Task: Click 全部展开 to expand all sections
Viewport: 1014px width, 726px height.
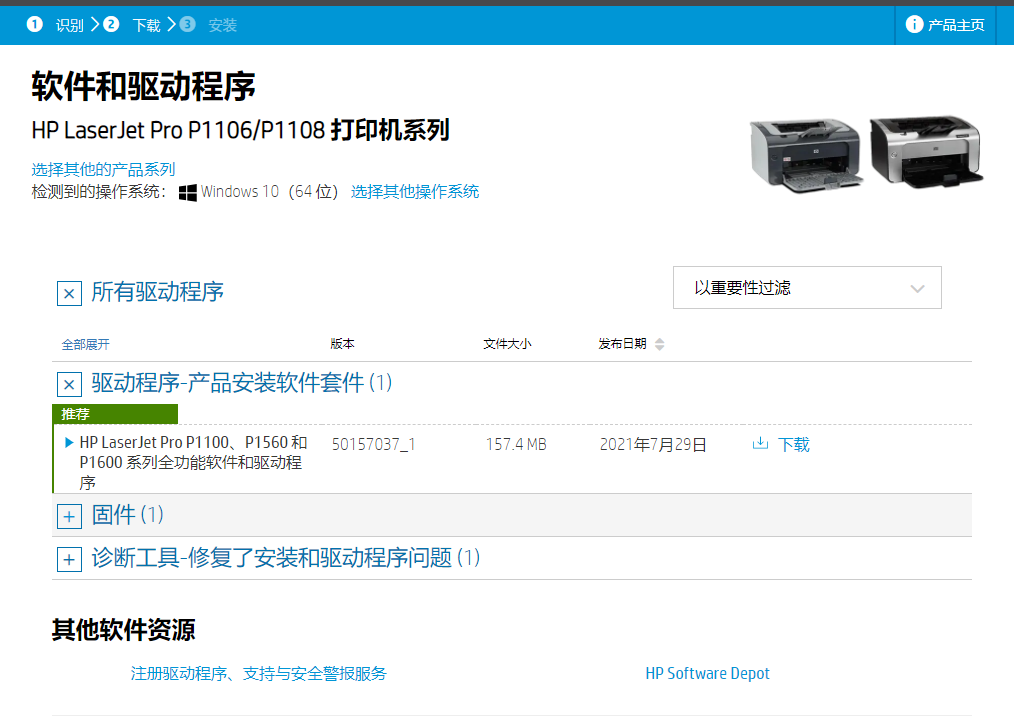Action: coord(85,343)
